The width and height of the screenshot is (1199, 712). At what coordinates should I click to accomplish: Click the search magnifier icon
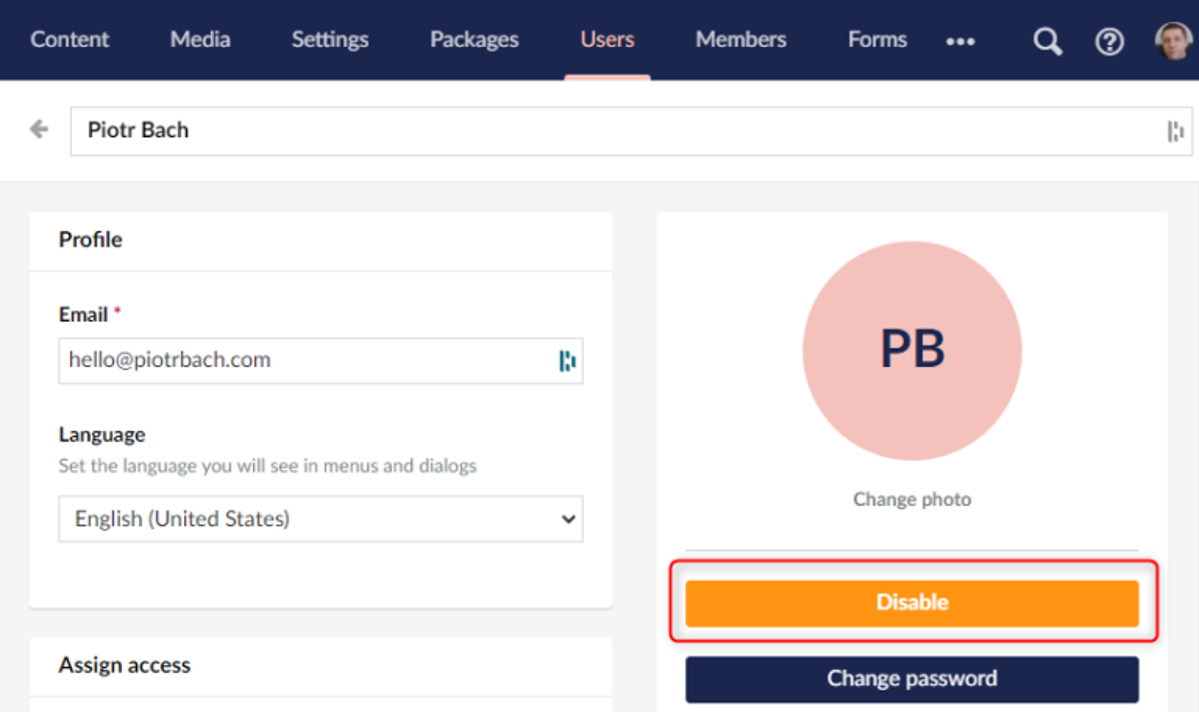click(1047, 41)
